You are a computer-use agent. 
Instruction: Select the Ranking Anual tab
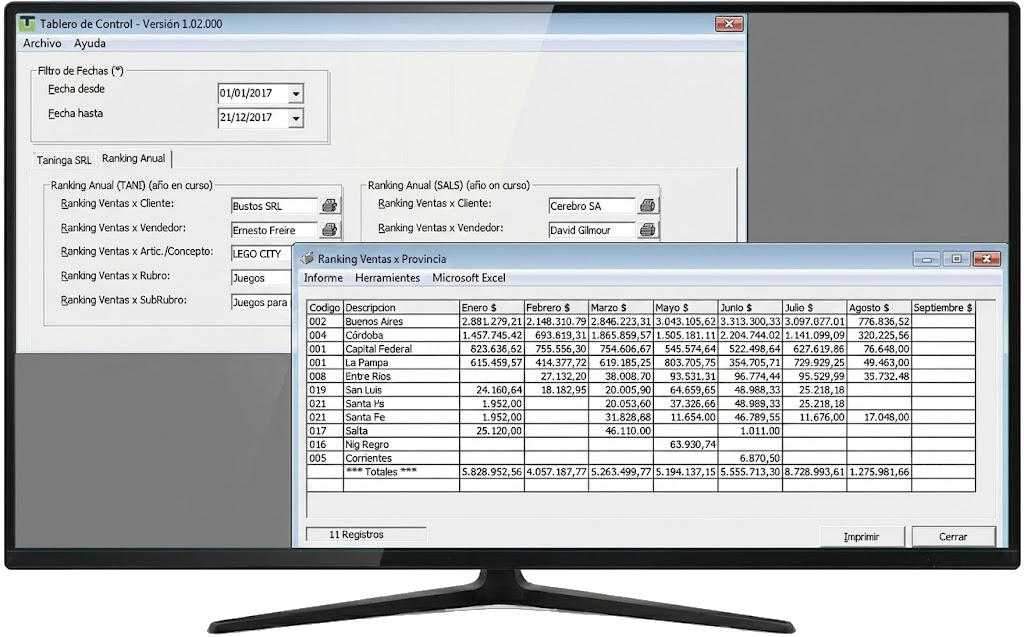133,158
